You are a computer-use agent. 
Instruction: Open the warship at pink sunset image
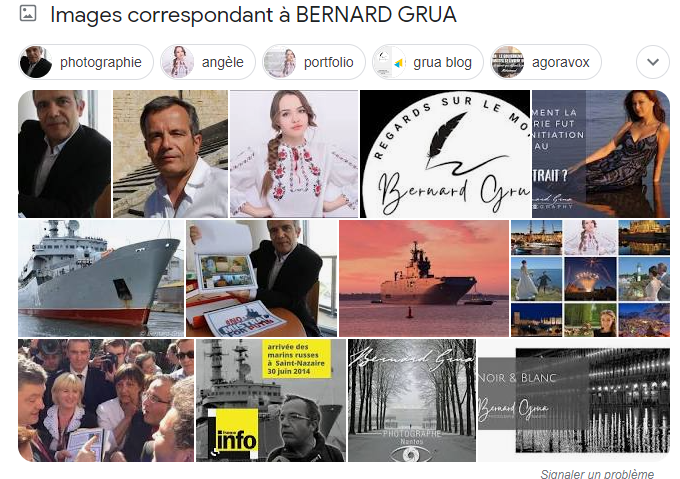coord(424,278)
